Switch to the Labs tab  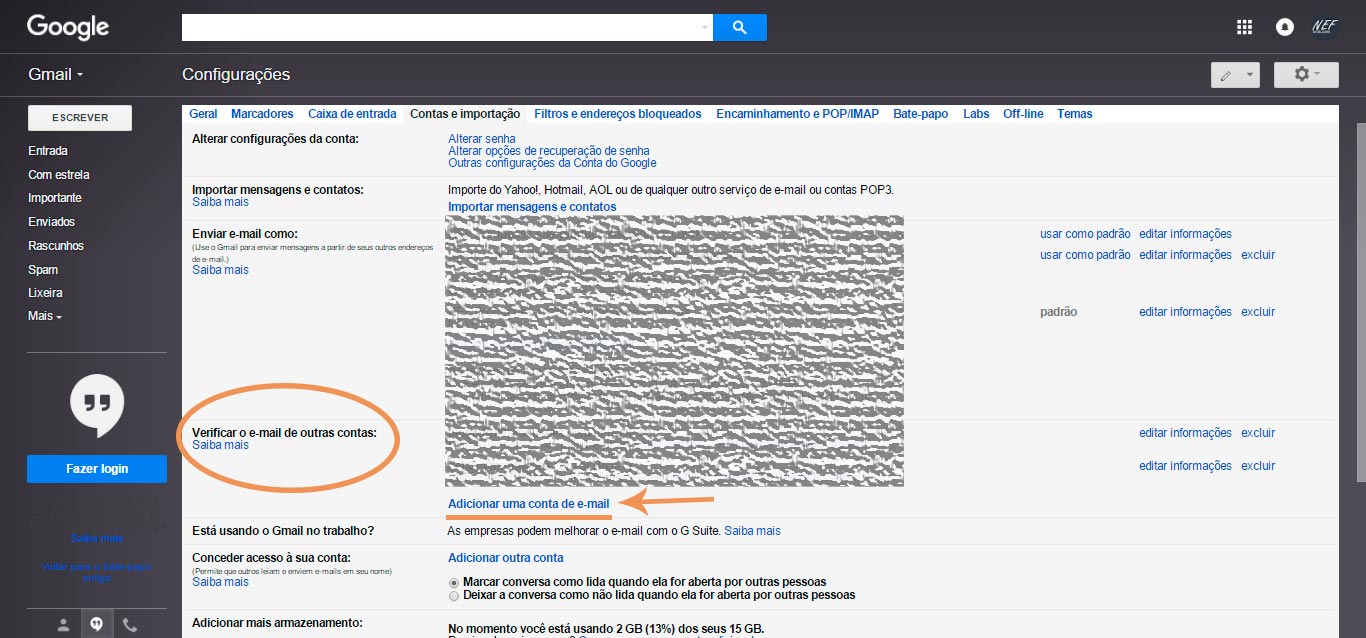(x=976, y=114)
